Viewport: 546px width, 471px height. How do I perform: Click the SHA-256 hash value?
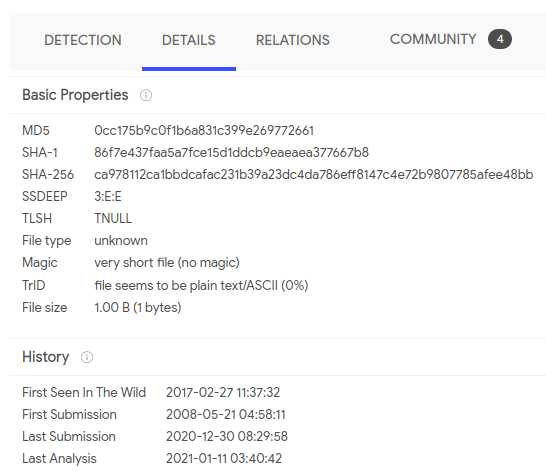coord(314,174)
